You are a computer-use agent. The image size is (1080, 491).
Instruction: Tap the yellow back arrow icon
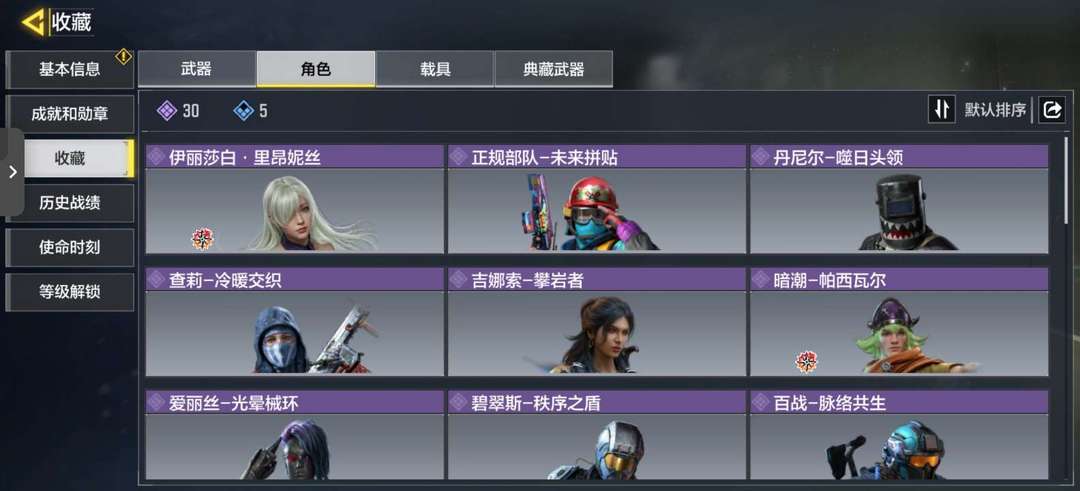(x=32, y=22)
